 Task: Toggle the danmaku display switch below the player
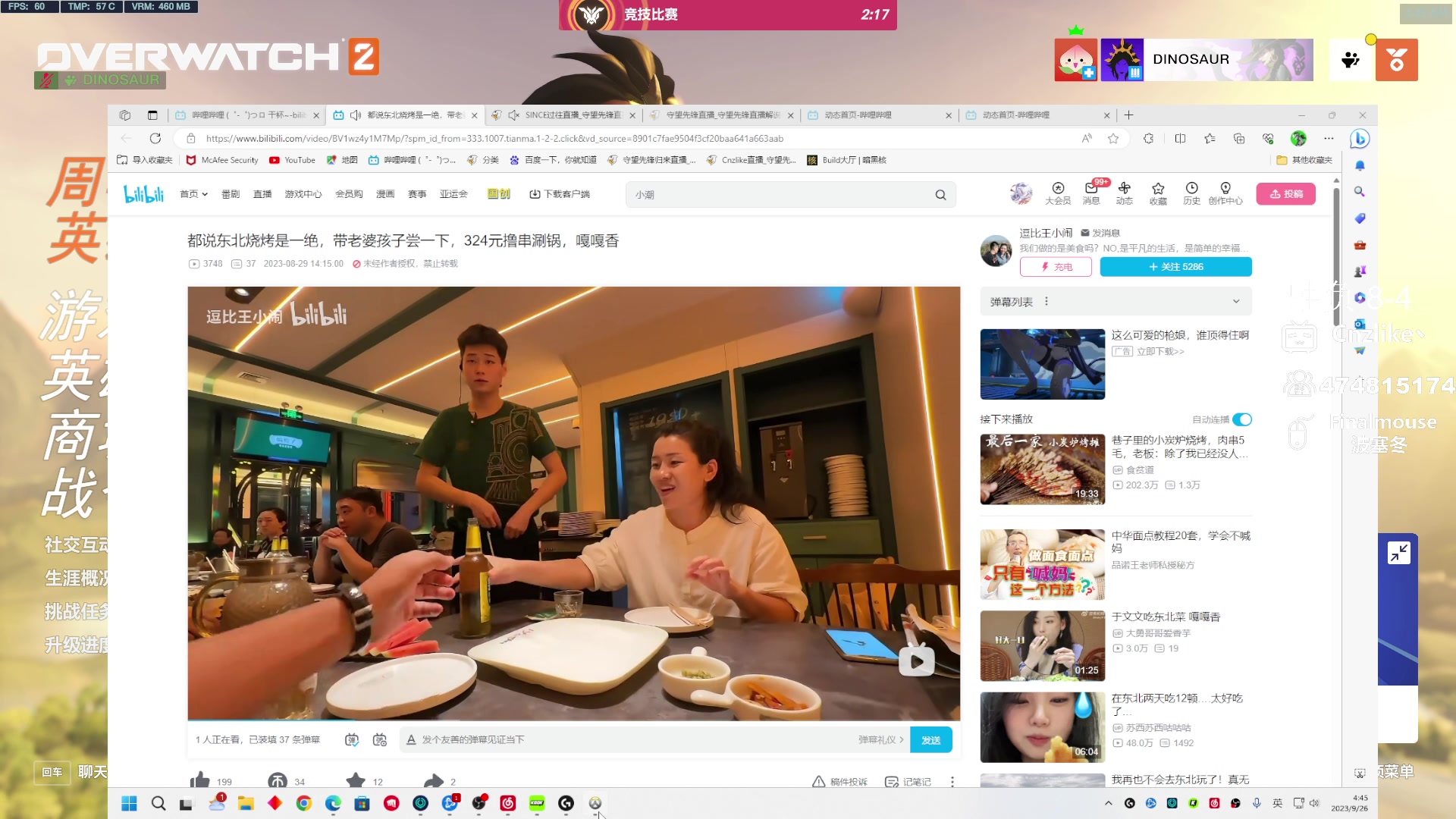click(x=351, y=739)
